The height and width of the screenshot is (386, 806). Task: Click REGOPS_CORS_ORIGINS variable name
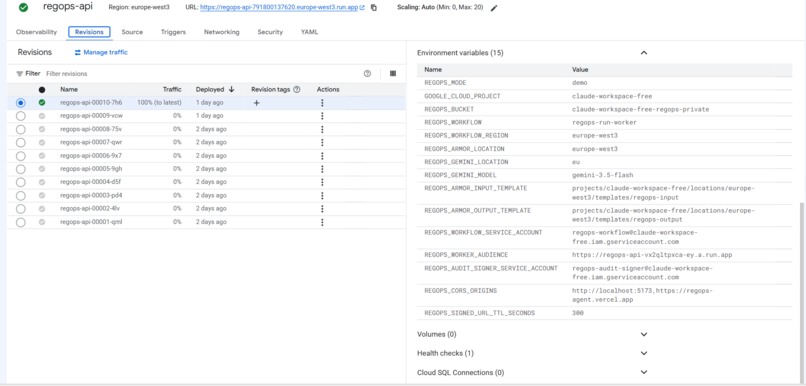tap(461, 291)
